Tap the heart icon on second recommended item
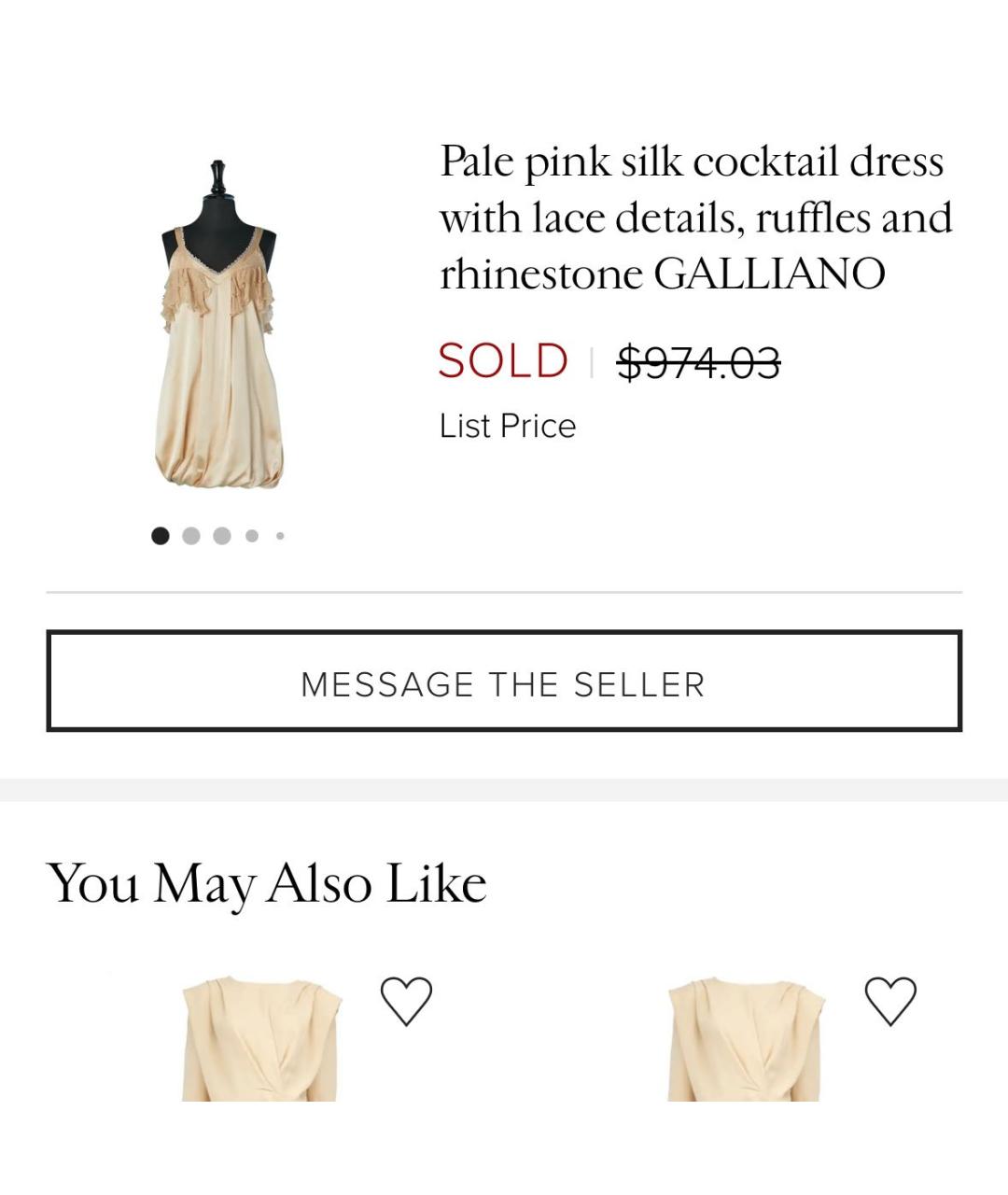 tap(890, 1001)
